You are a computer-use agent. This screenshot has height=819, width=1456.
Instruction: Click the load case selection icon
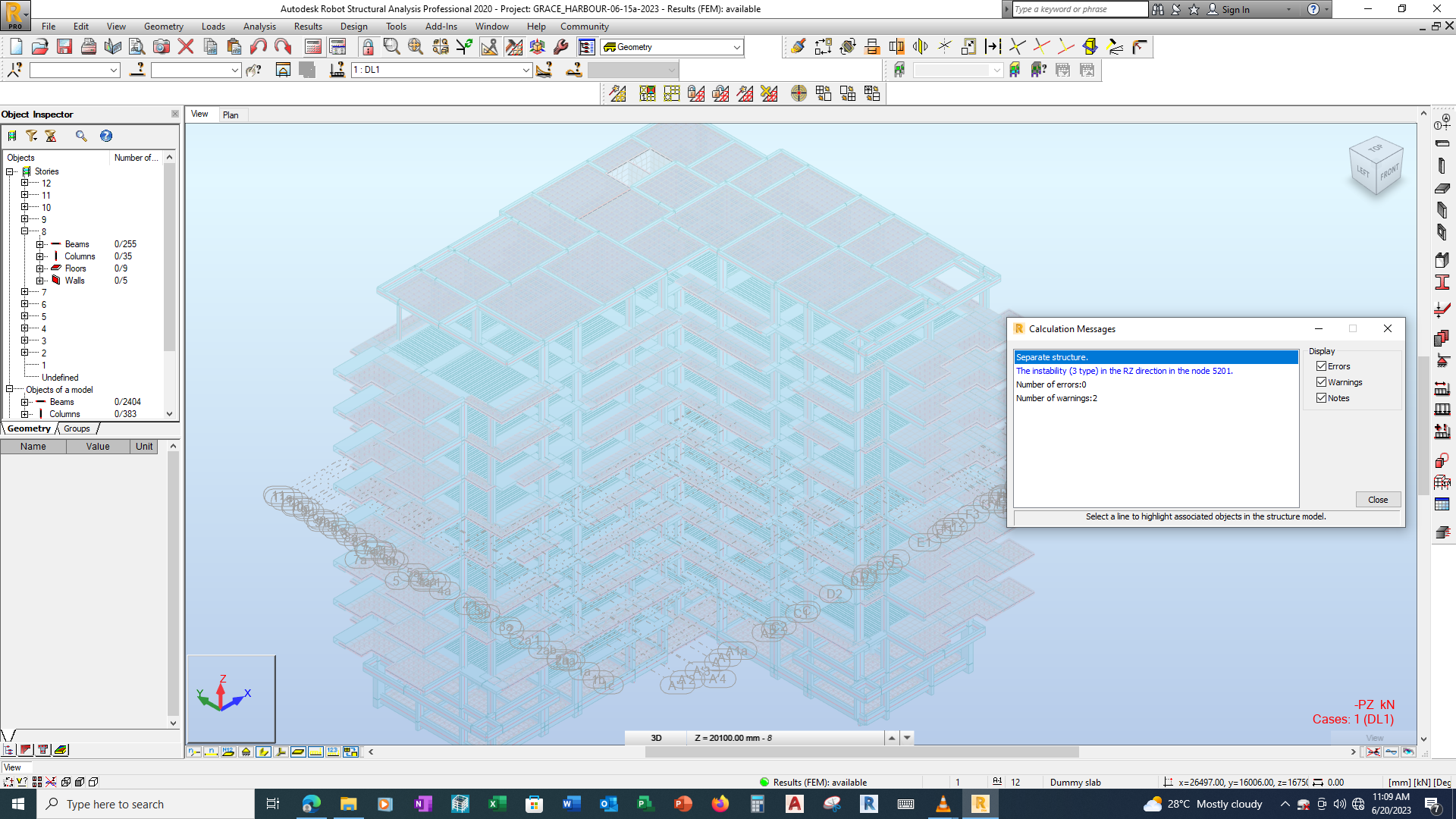pyautogui.click(x=337, y=71)
